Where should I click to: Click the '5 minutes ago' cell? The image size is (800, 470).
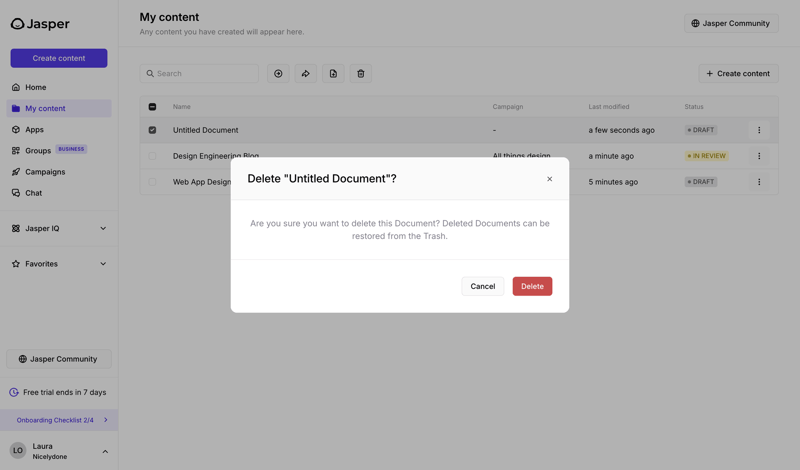pos(613,182)
